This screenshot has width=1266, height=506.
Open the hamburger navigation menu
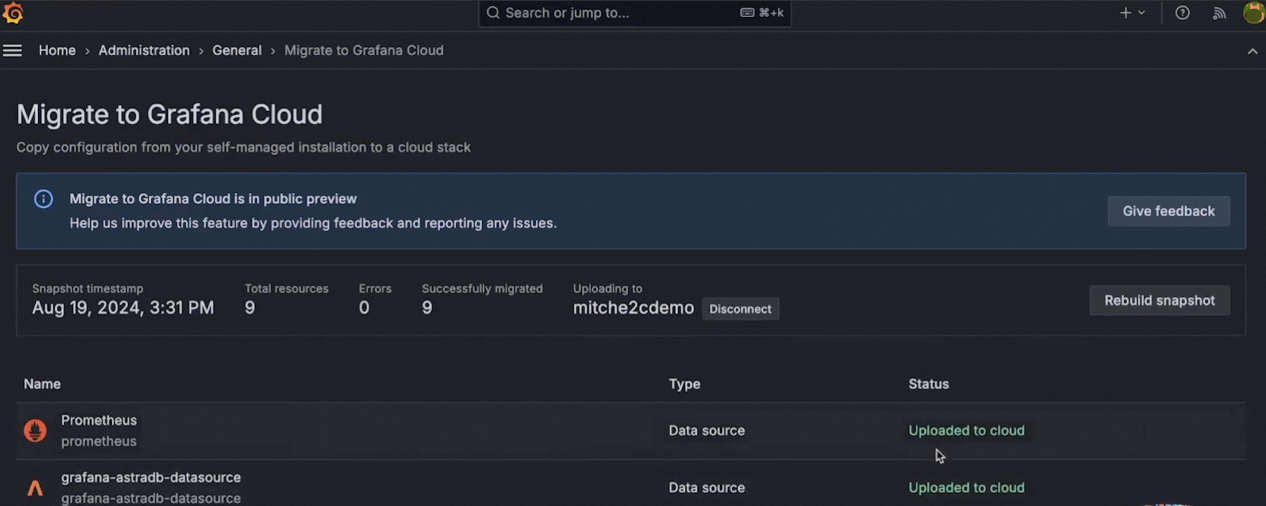[12, 51]
